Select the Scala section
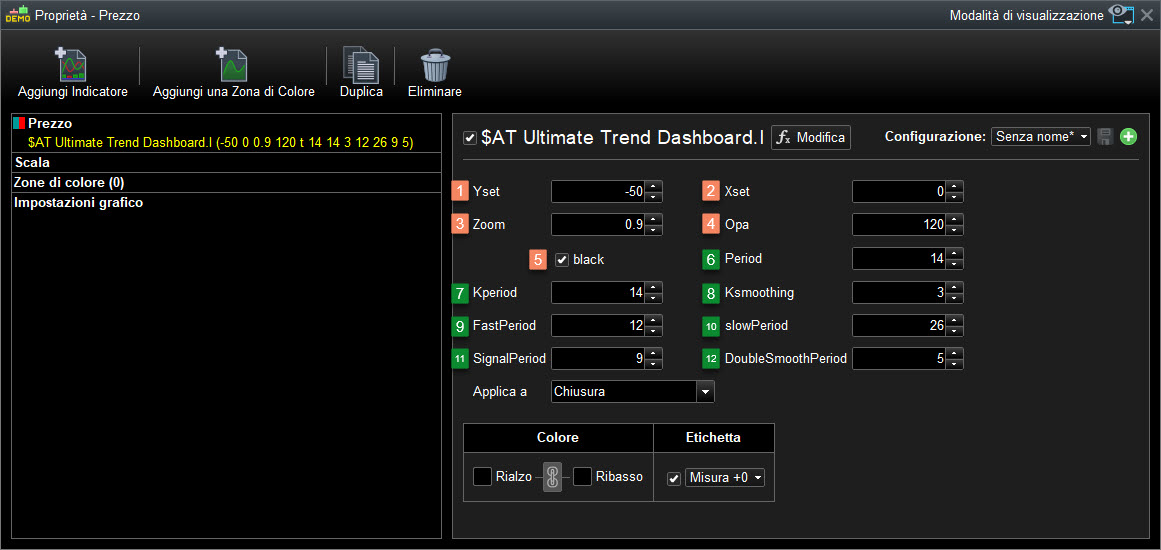Screen dimensions: 1161x550 click(228, 162)
